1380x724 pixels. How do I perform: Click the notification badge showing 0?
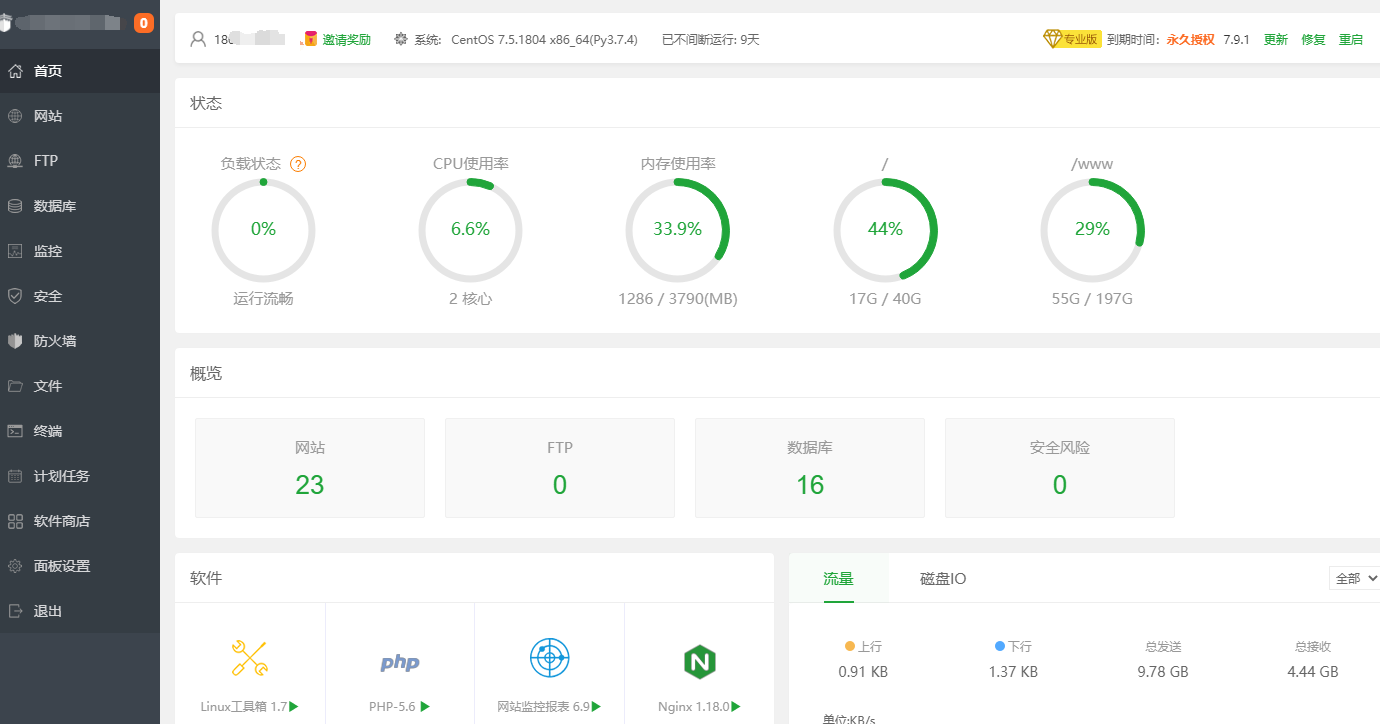pos(143,23)
